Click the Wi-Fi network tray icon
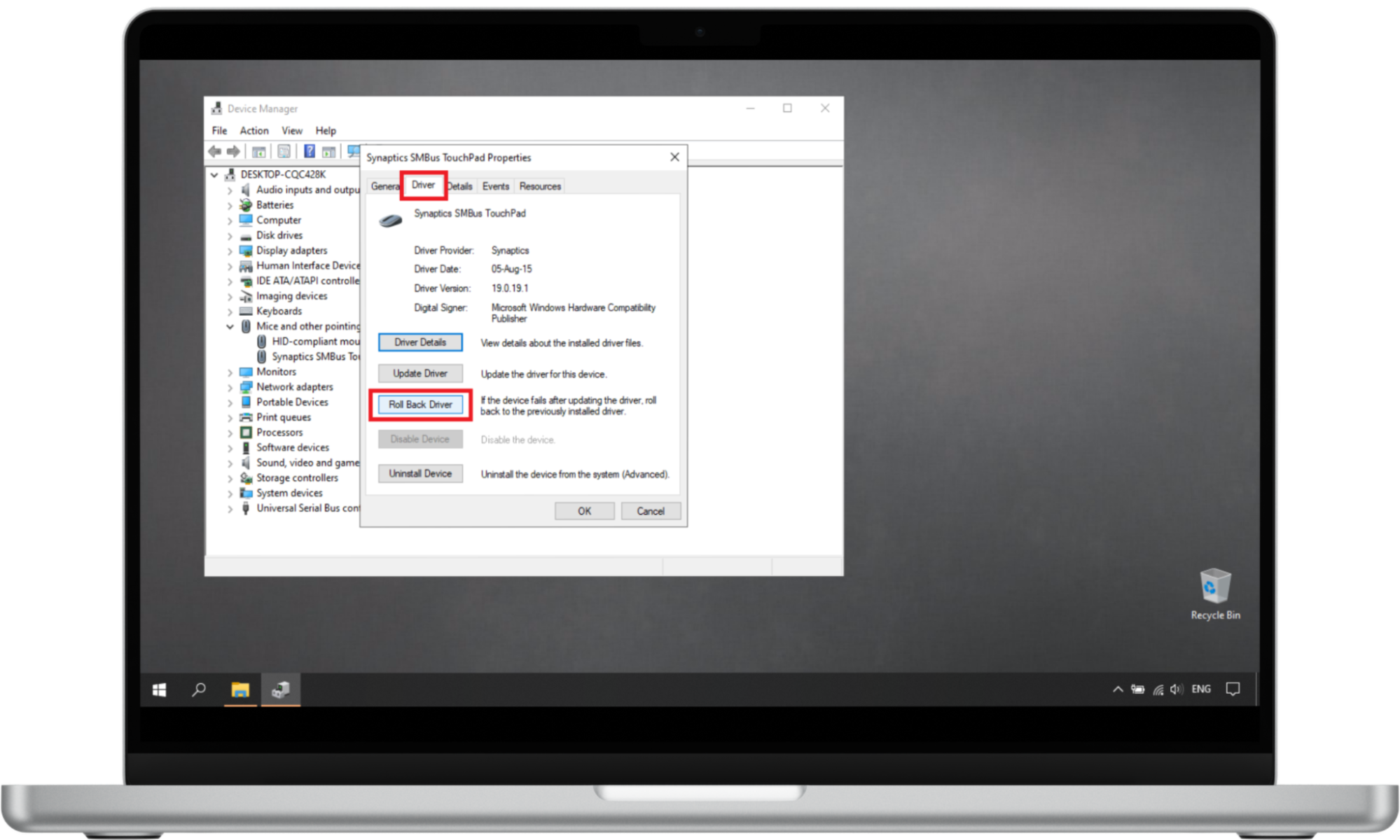1400x840 pixels. [x=1158, y=690]
